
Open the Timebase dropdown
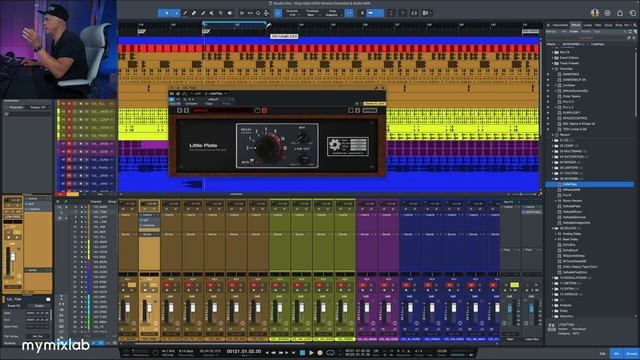pos(312,13)
